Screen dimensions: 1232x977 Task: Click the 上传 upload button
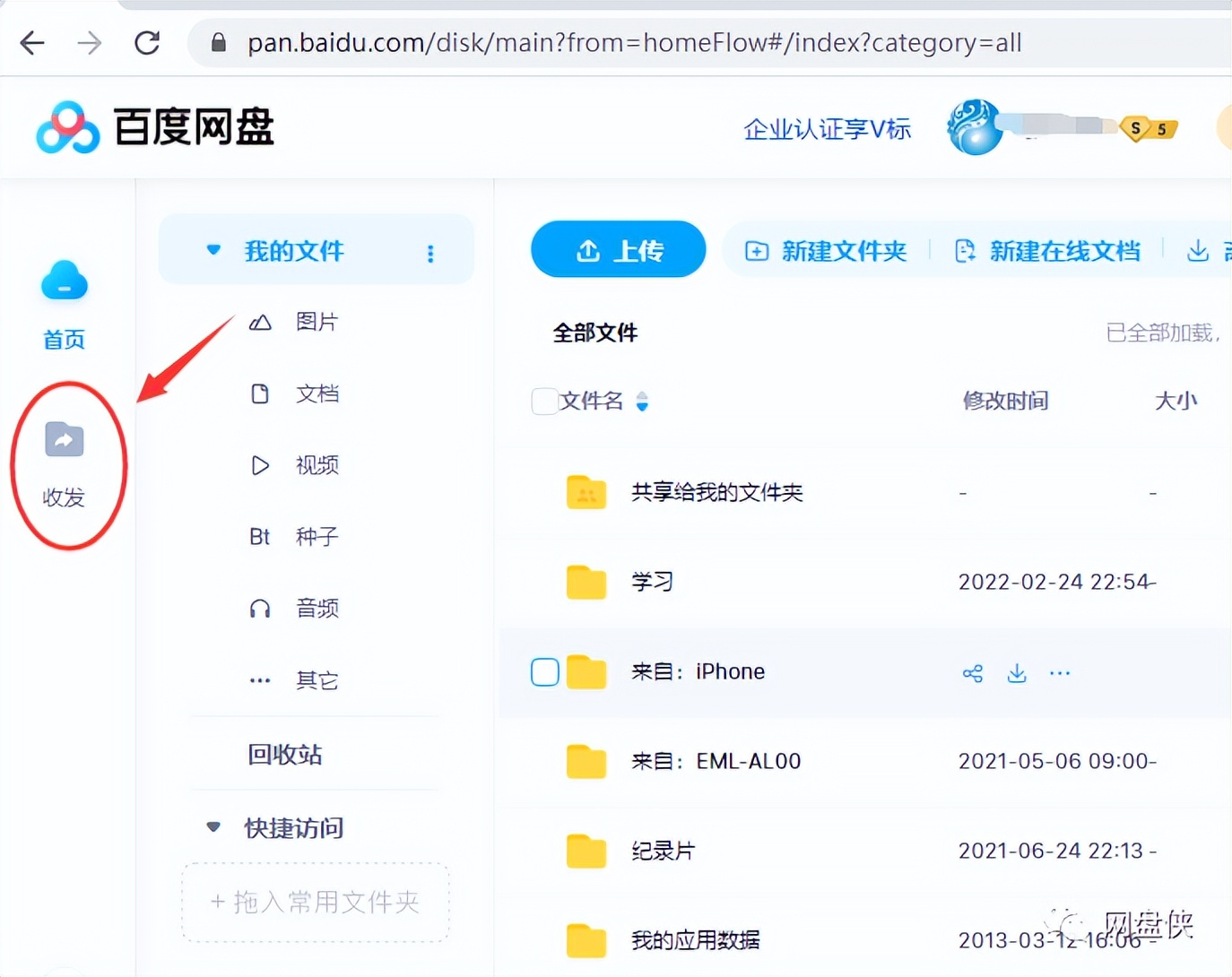[618, 250]
